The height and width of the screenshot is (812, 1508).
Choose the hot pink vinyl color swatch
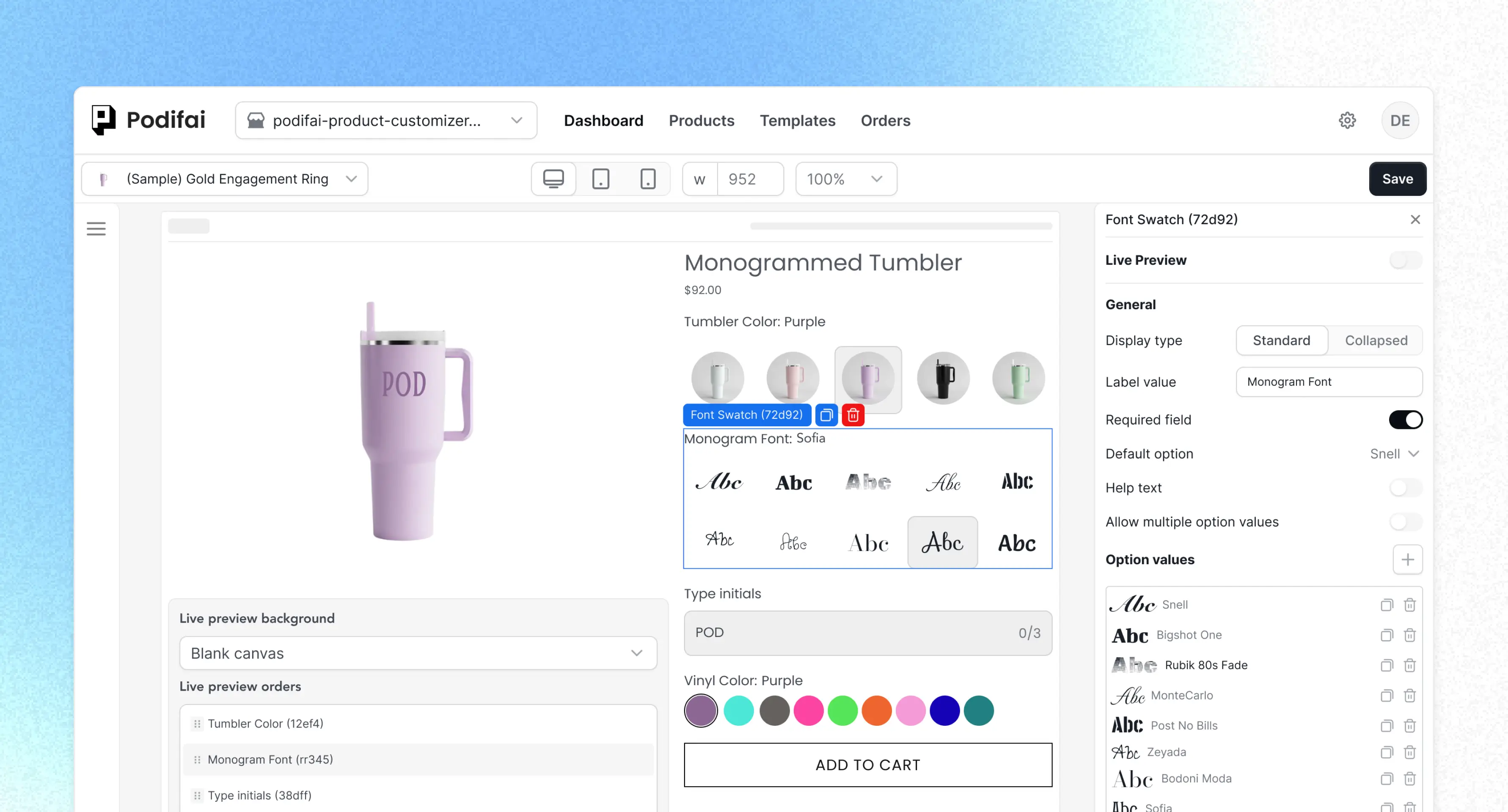tap(809, 711)
